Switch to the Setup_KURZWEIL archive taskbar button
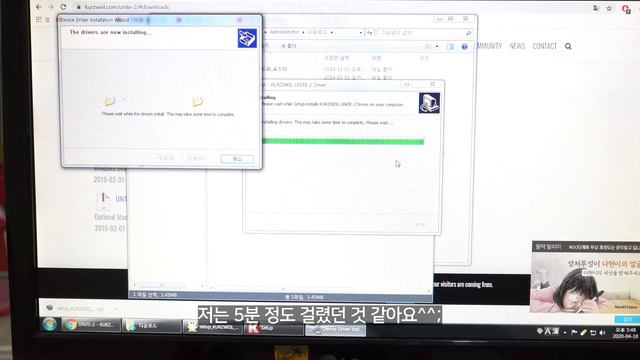640x360 pixels. [212, 327]
